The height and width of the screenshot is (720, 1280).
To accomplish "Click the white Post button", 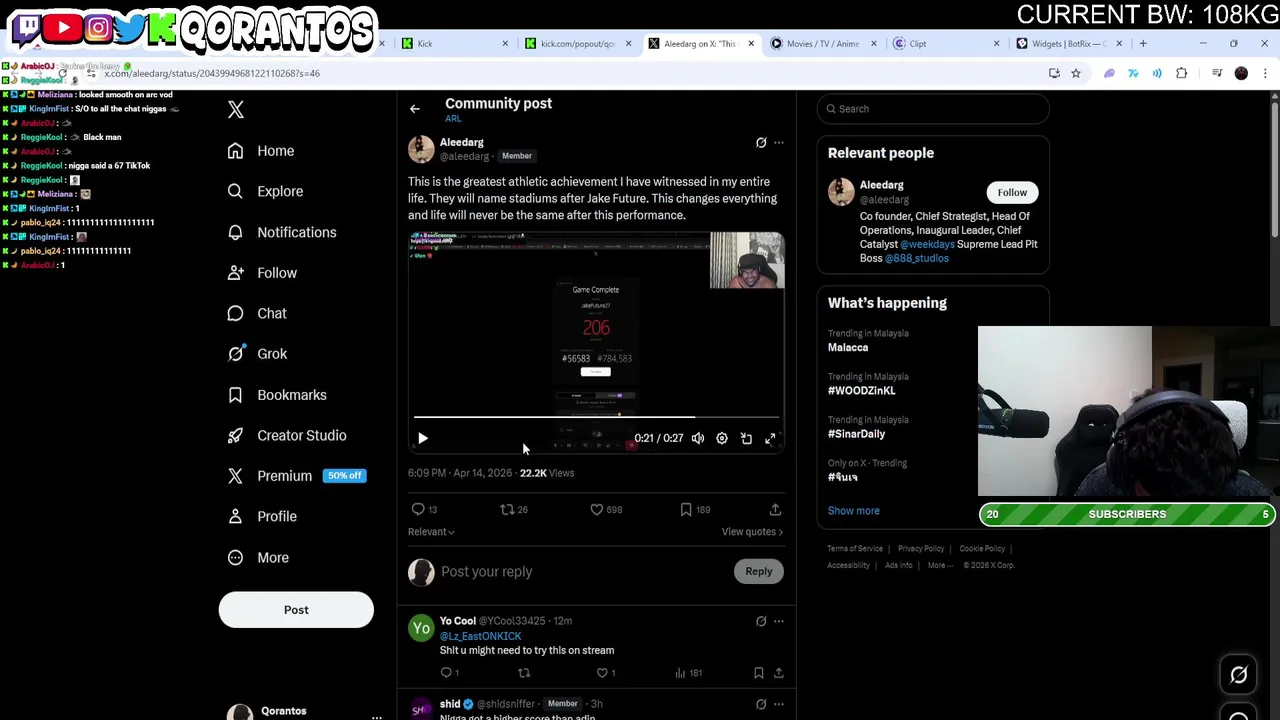I will pos(296,610).
